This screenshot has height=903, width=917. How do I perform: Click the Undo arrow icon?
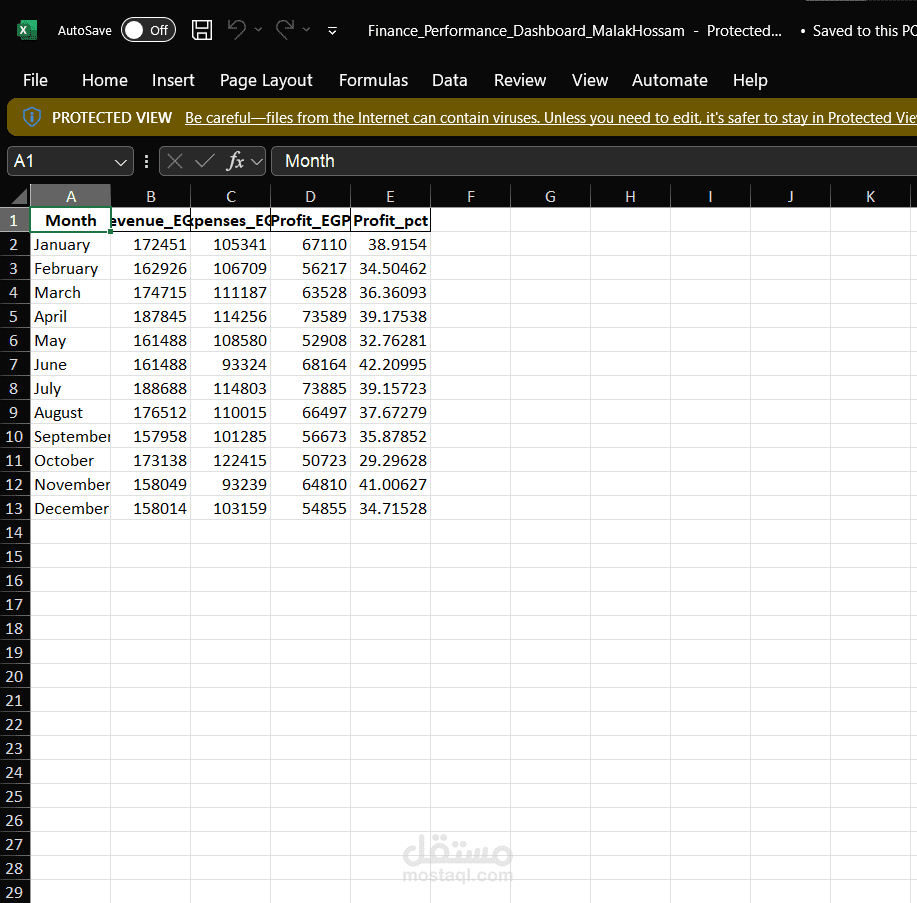pos(237,29)
